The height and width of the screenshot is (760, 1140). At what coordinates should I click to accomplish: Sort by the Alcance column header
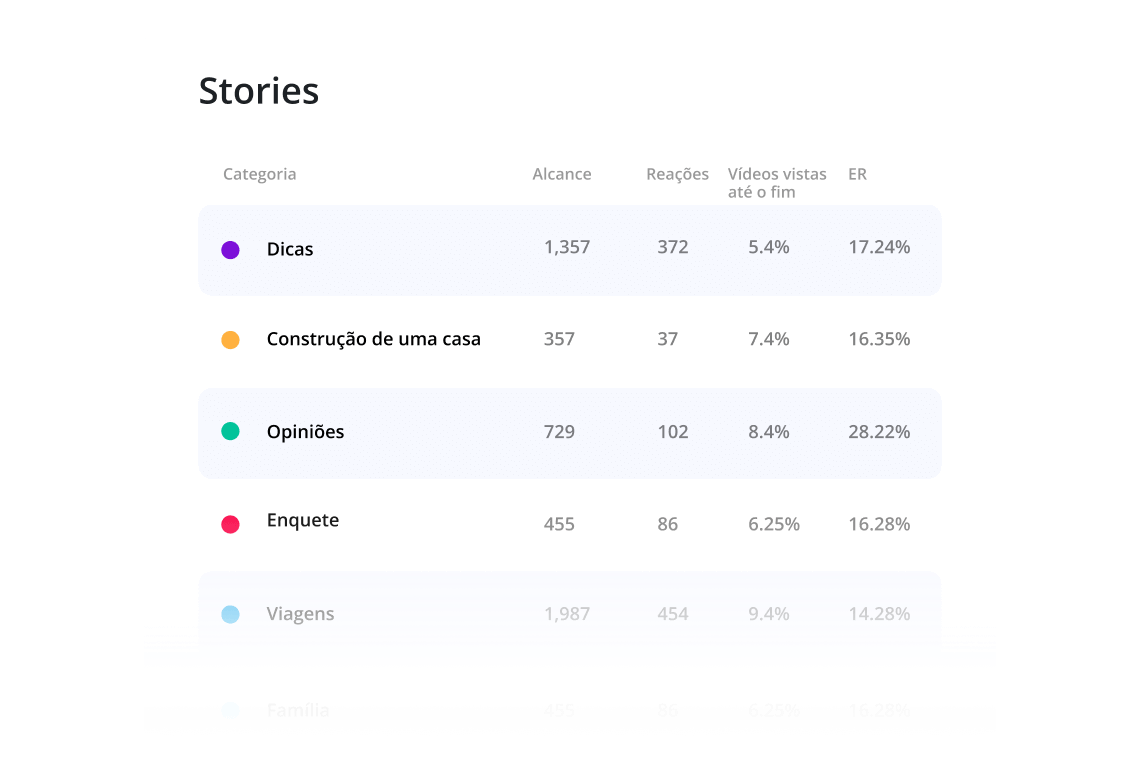[x=561, y=173]
